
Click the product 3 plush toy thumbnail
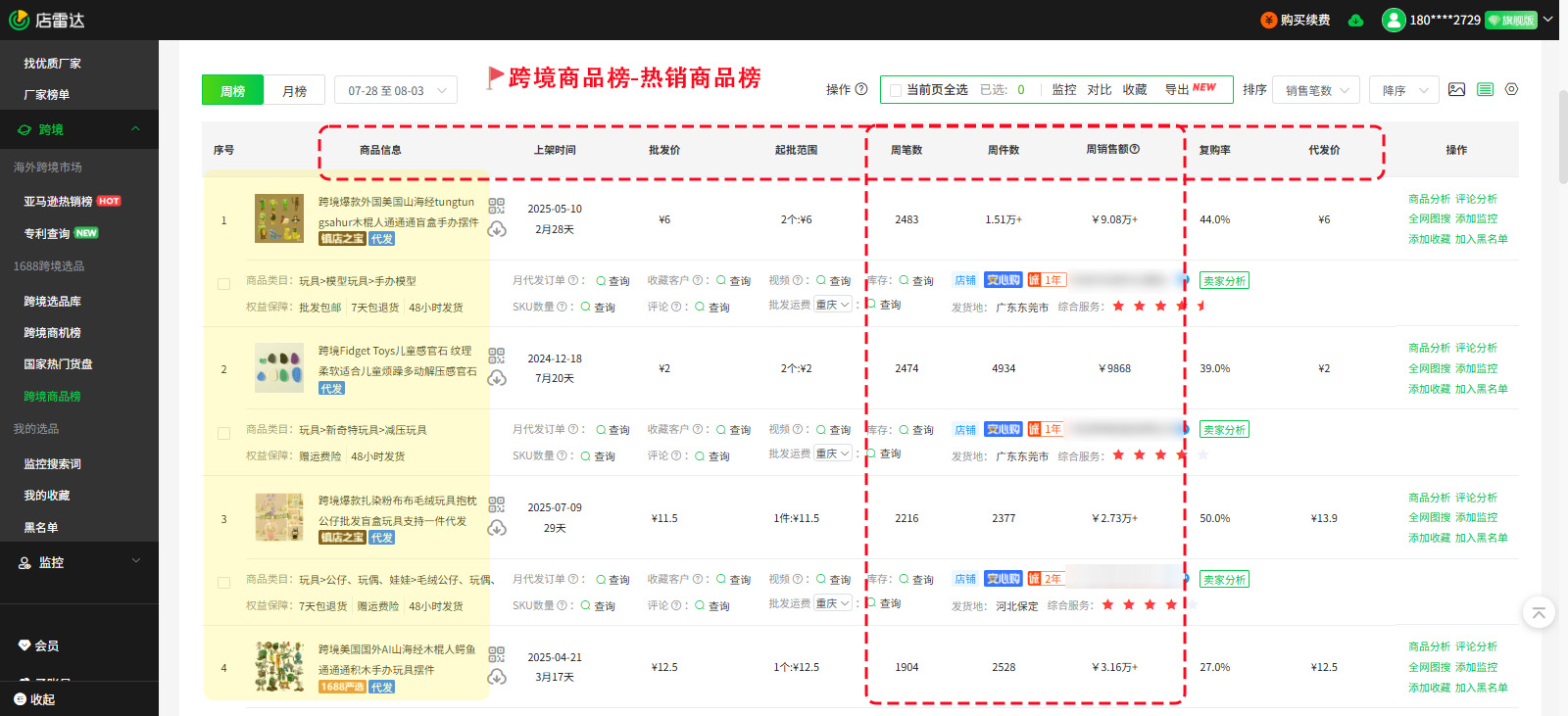(279, 517)
